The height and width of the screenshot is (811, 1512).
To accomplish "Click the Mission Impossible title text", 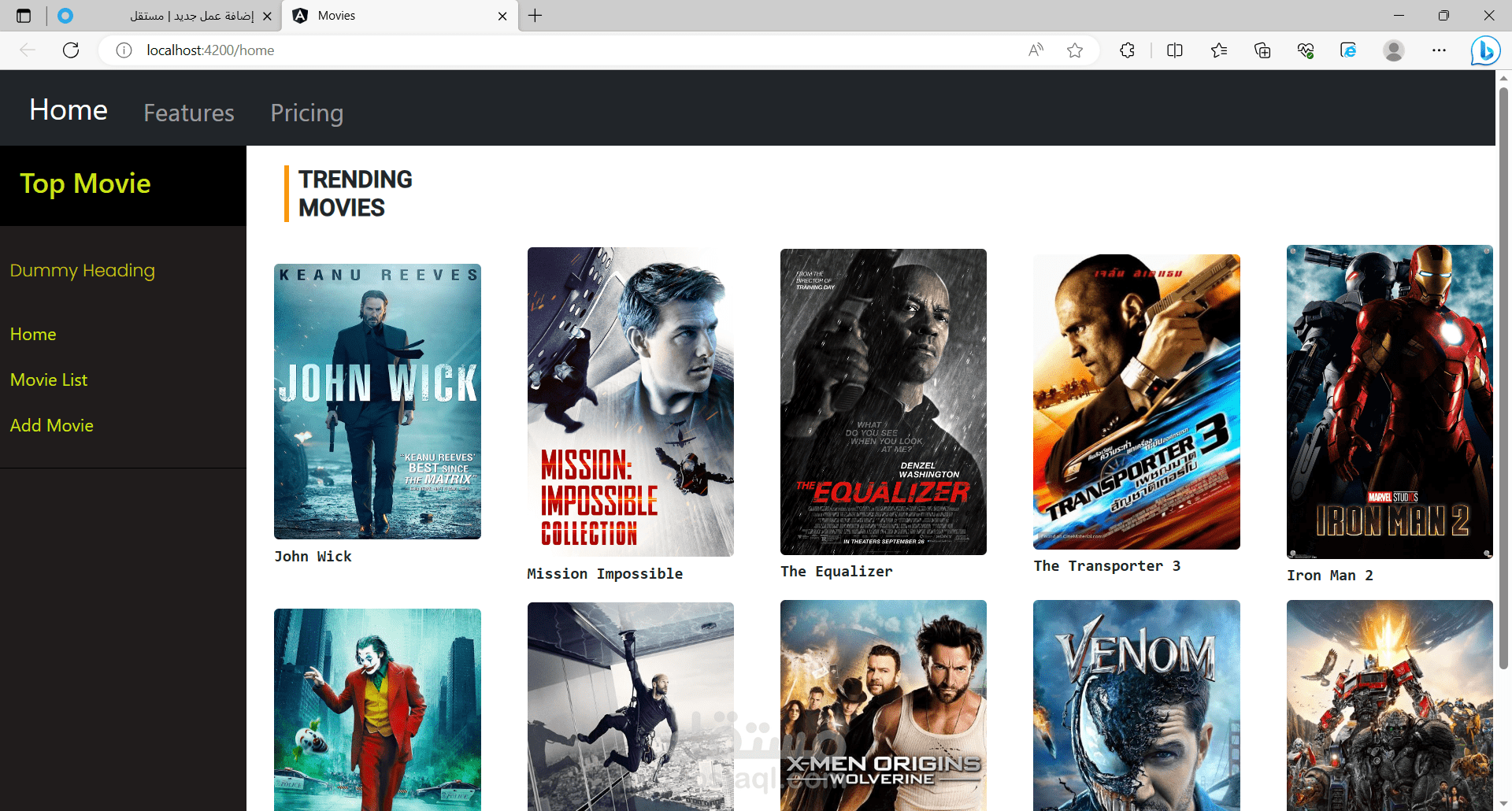I will pyautogui.click(x=605, y=574).
